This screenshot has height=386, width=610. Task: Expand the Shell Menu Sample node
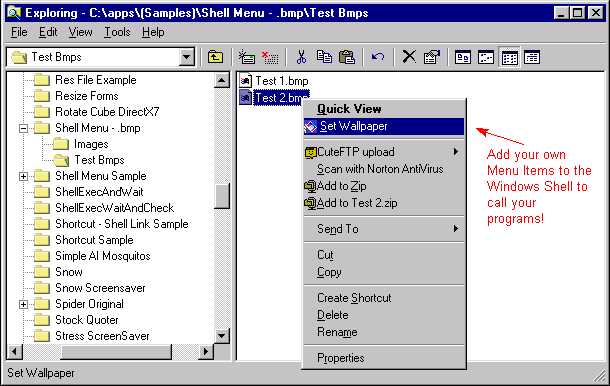click(23, 176)
